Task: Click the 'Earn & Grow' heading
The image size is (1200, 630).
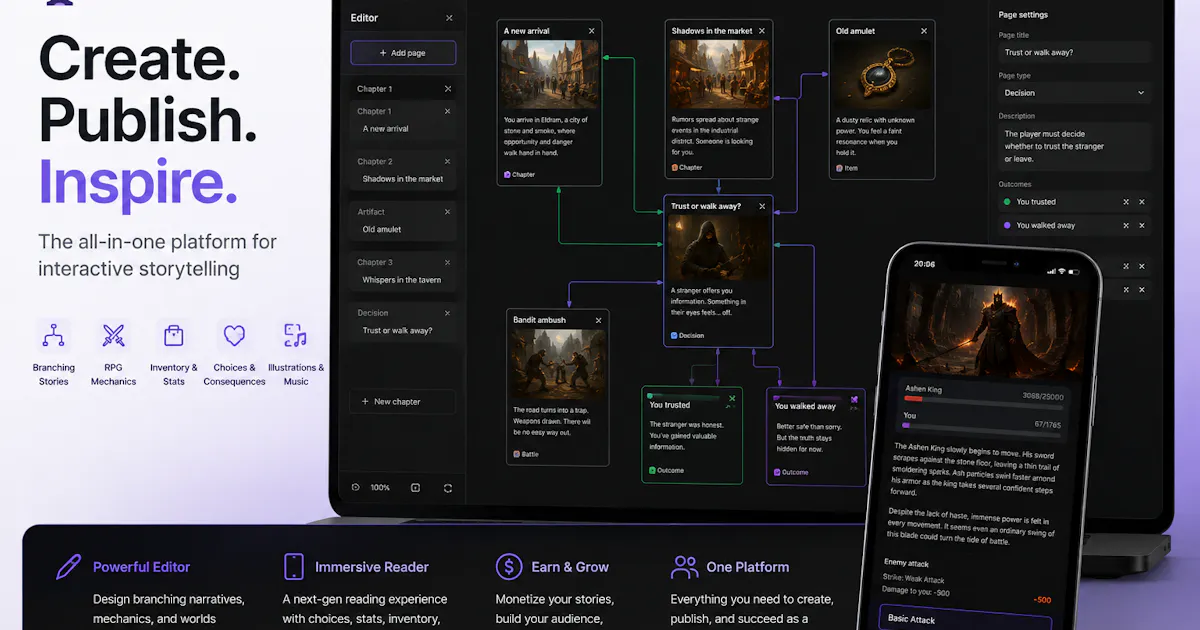Action: pyautogui.click(x=570, y=567)
